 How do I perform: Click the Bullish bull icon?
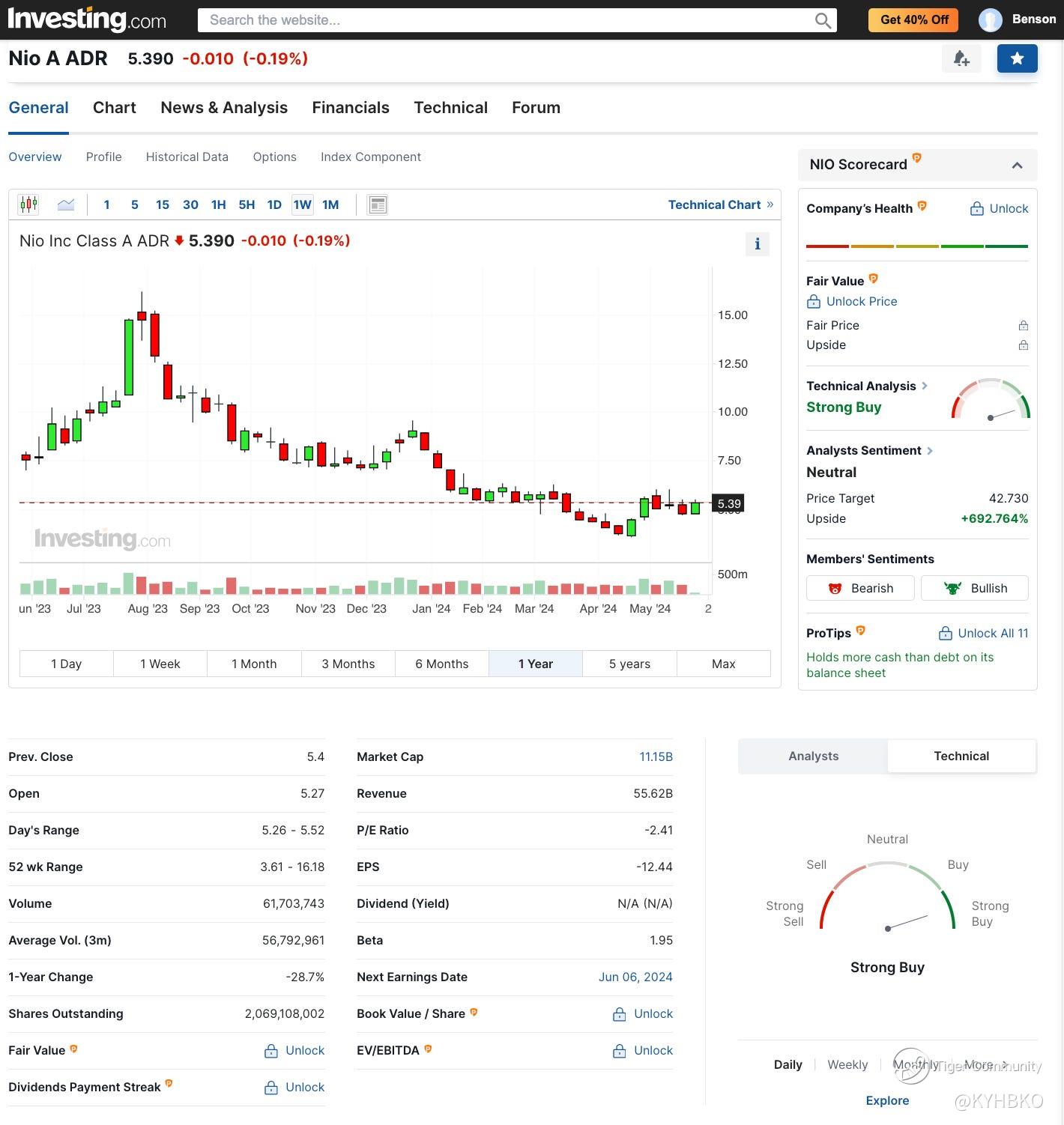[952, 588]
